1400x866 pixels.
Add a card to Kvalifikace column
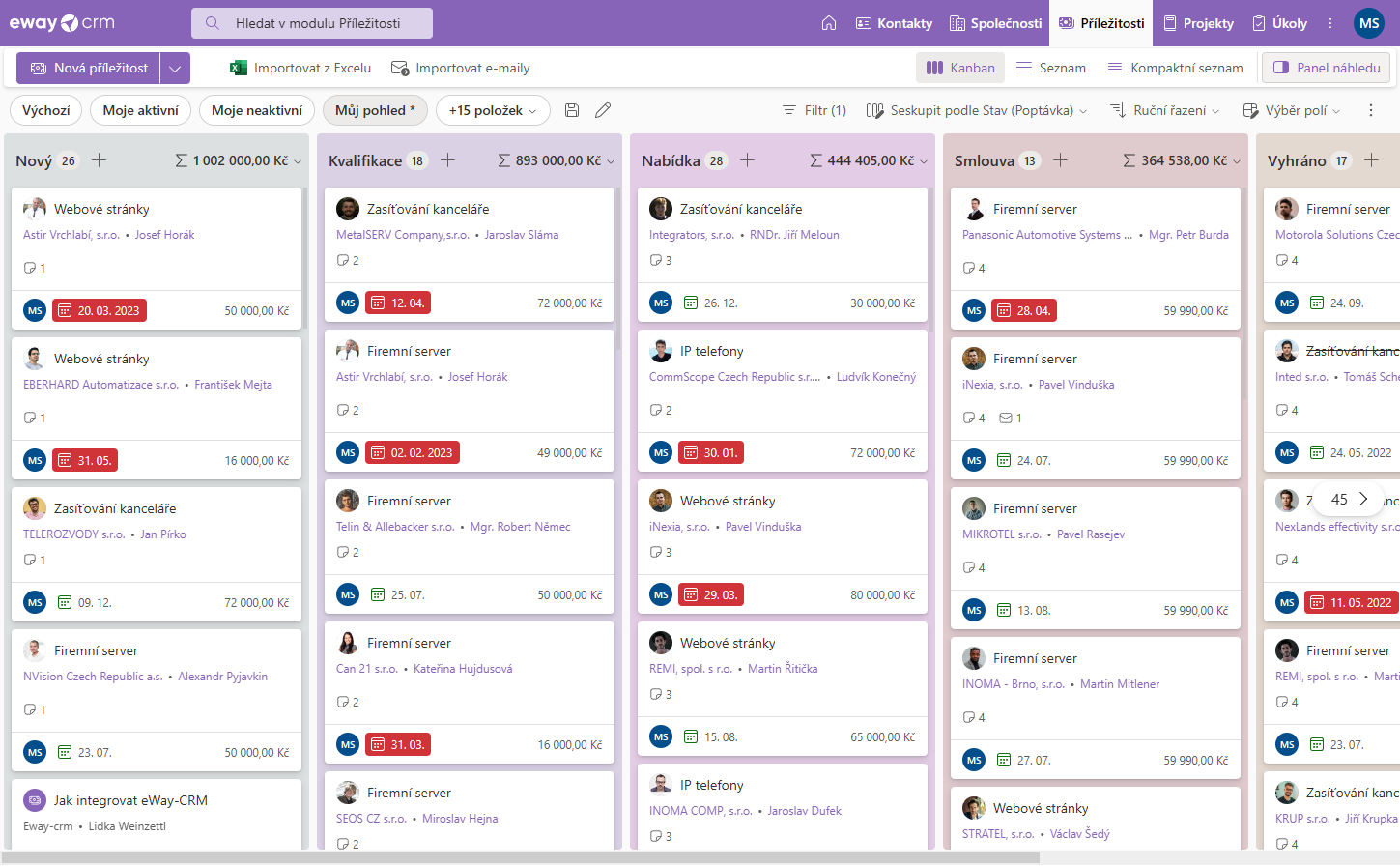(447, 160)
